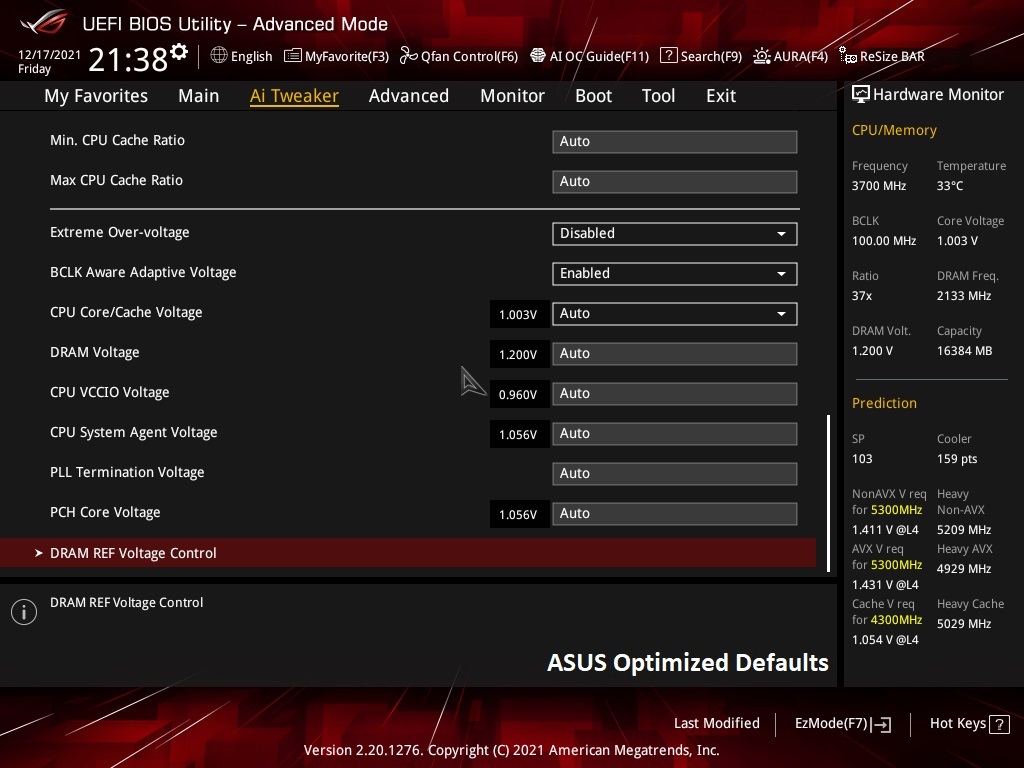Click the ROG logo icon
The width and height of the screenshot is (1024, 768).
coord(44,22)
